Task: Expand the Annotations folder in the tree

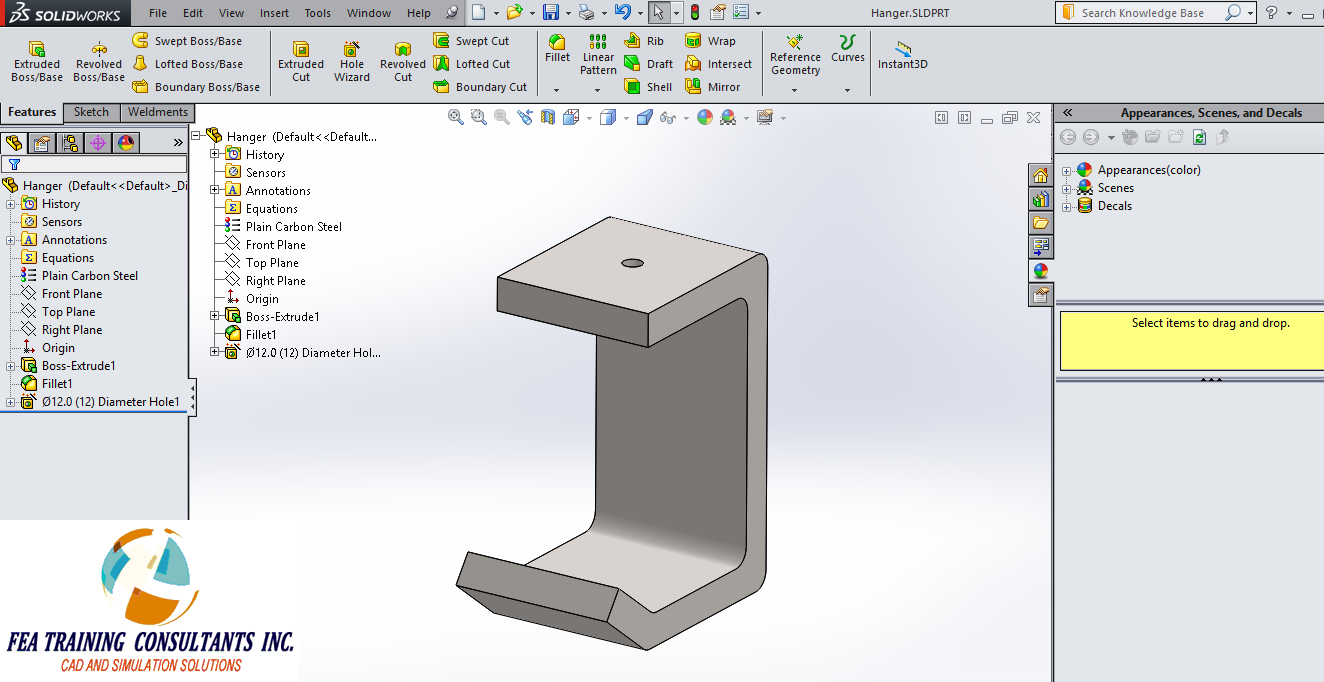Action: pyautogui.click(x=9, y=239)
